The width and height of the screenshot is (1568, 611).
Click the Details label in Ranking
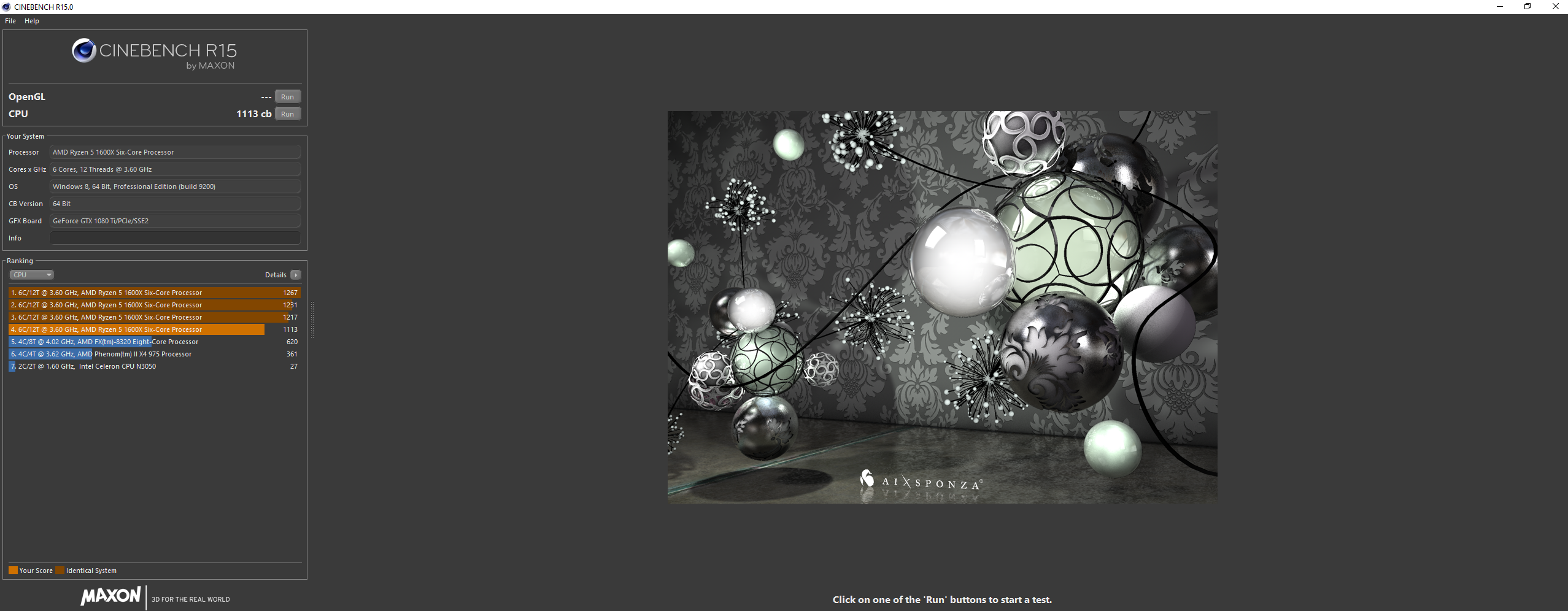(276, 275)
